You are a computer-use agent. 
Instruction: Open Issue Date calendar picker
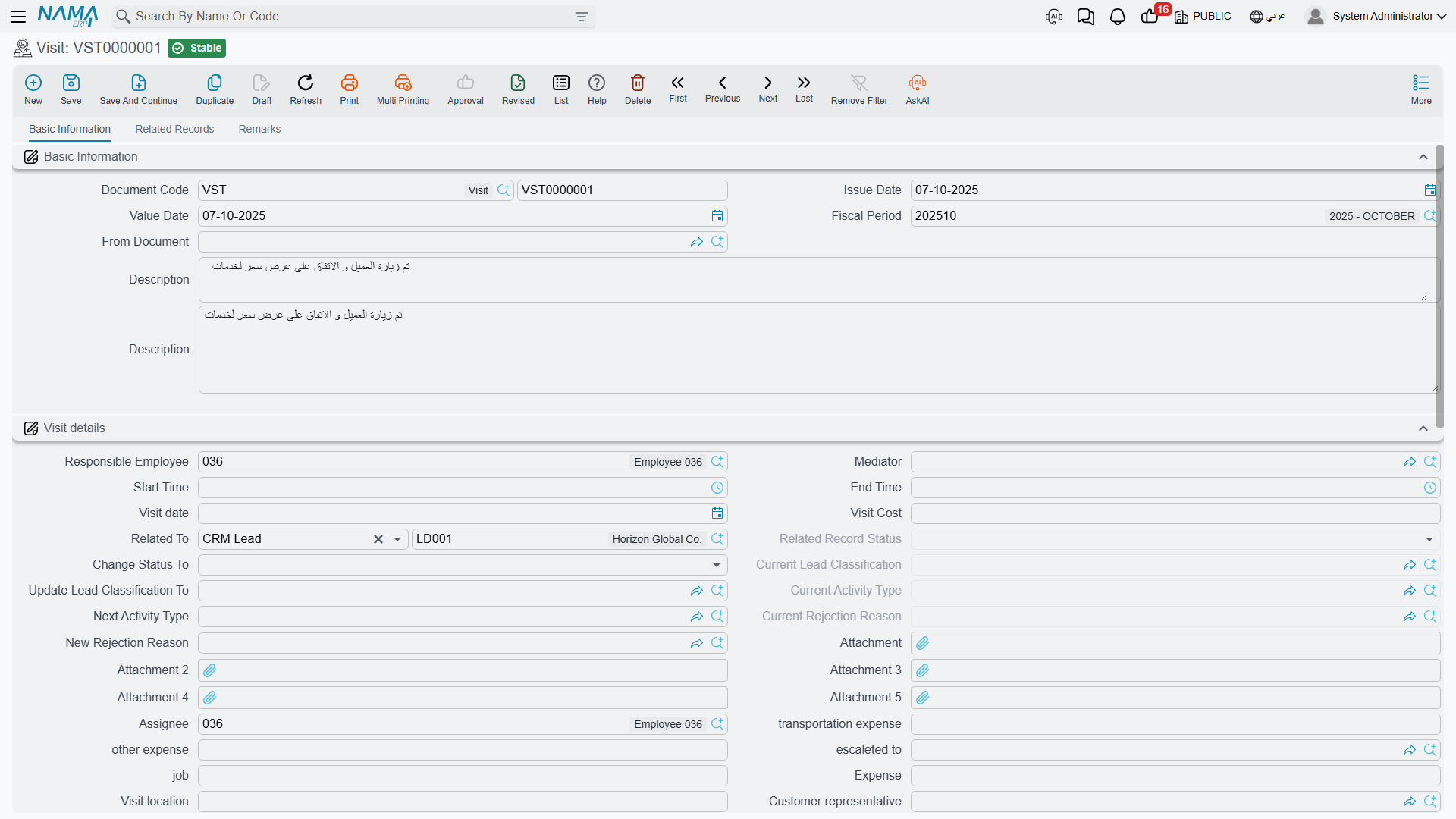tap(1429, 190)
